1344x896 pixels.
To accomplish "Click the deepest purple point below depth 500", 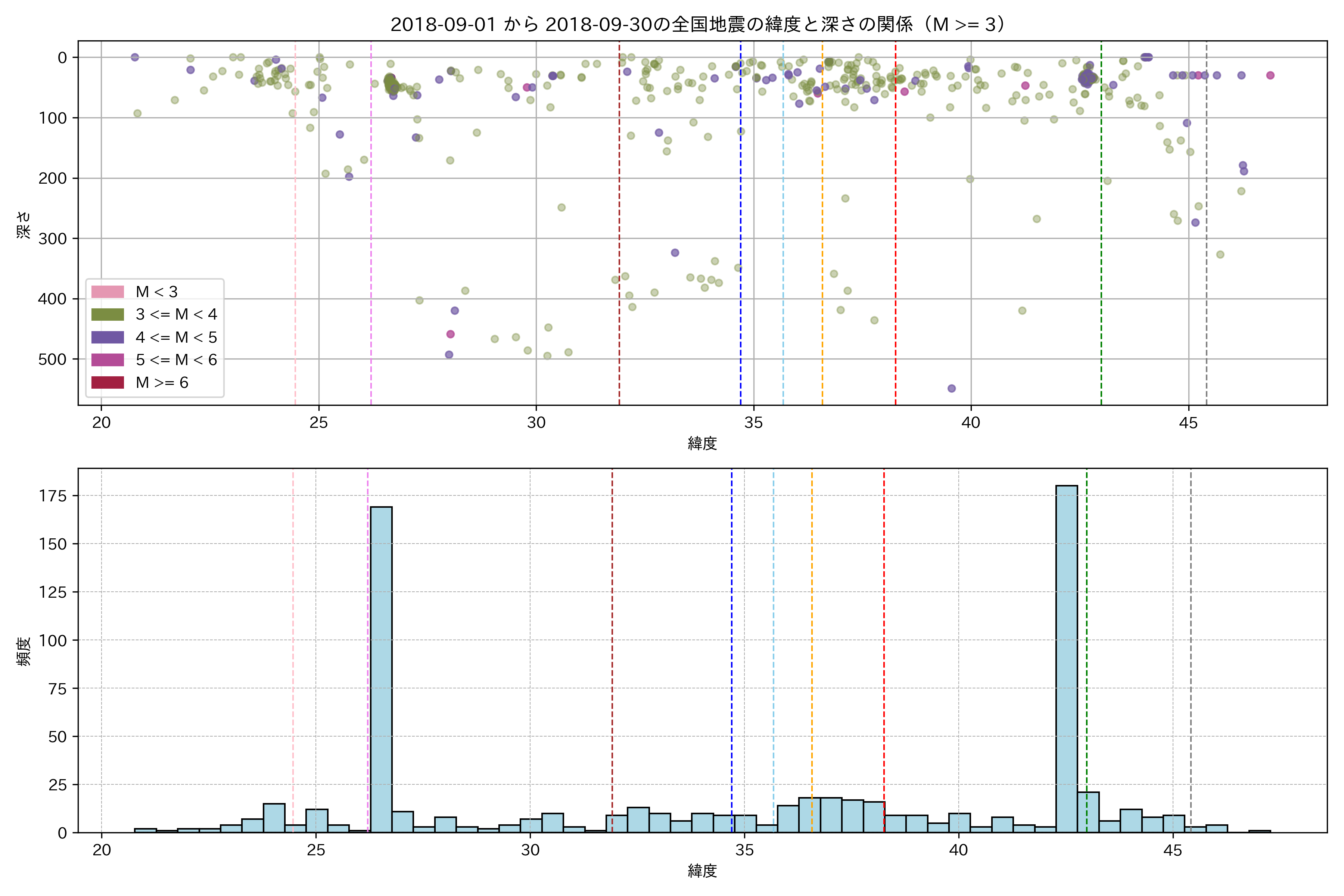I will pyautogui.click(x=951, y=389).
